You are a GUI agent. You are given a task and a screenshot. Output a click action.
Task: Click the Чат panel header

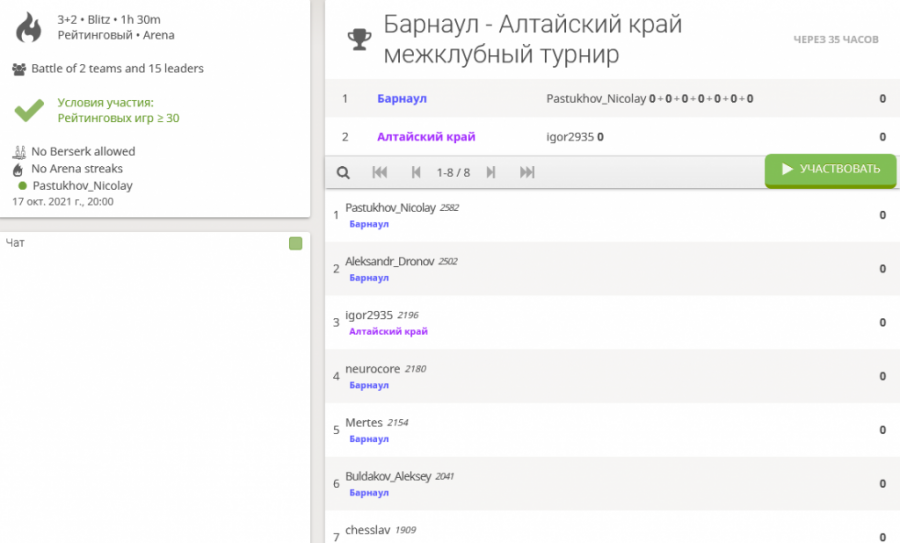click(x=16, y=243)
